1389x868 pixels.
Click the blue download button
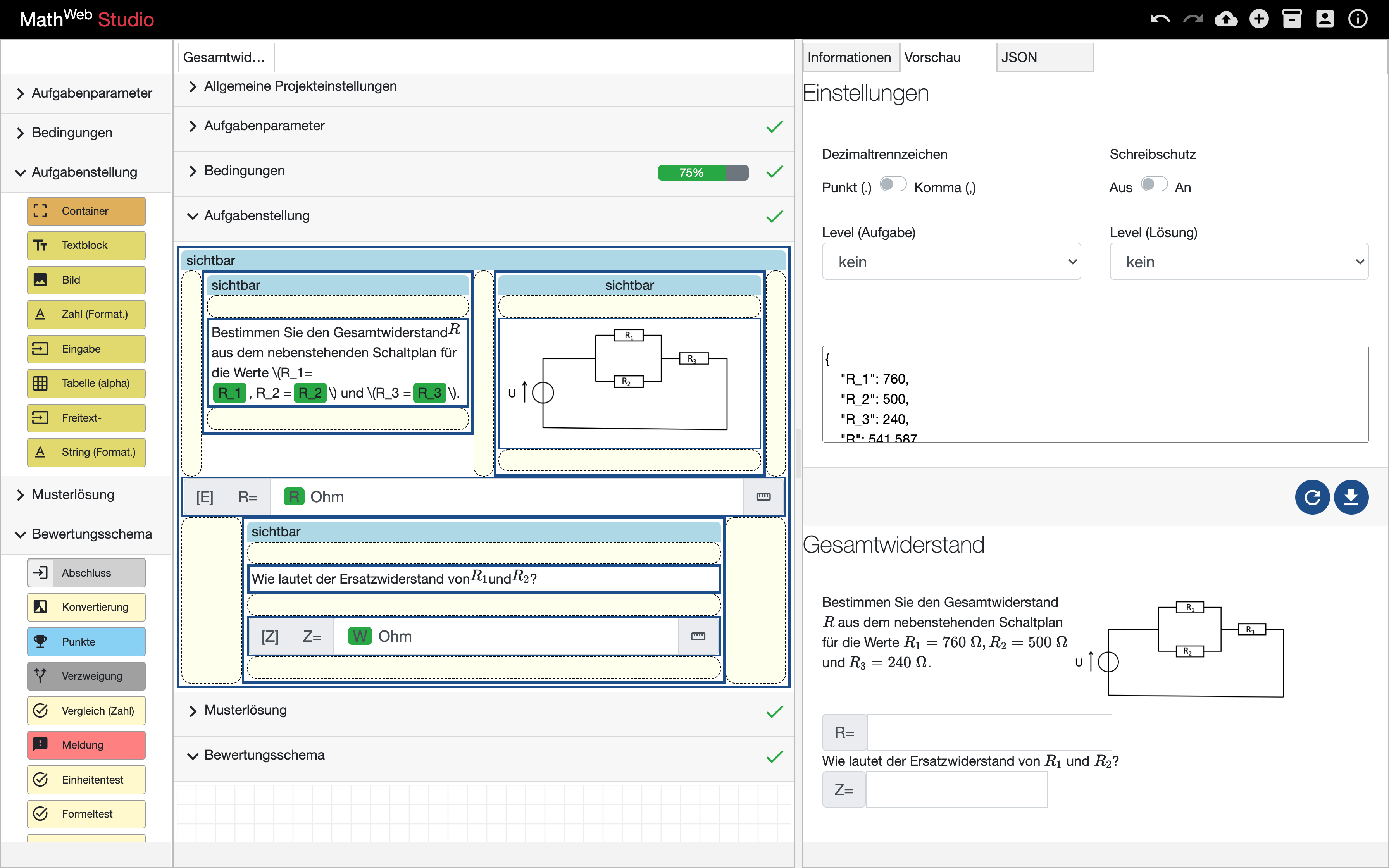(1351, 497)
